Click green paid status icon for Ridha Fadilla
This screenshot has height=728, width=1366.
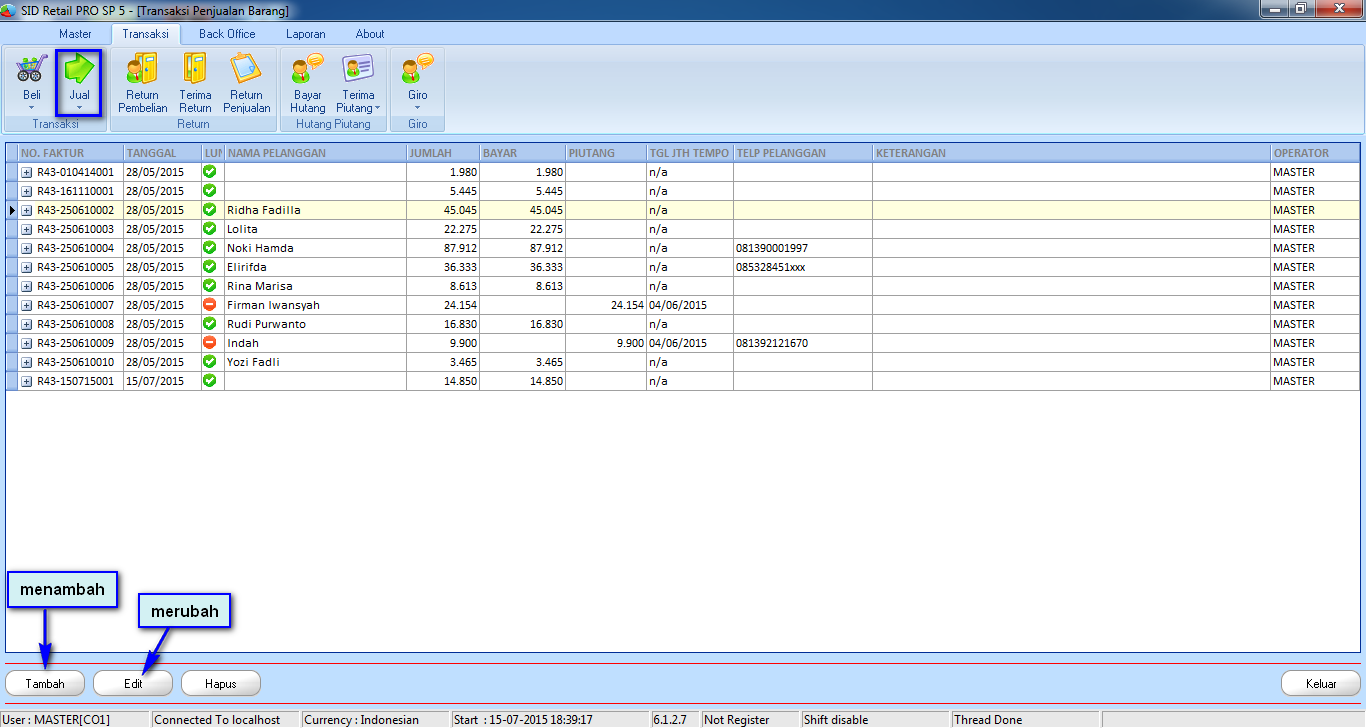[x=210, y=210]
